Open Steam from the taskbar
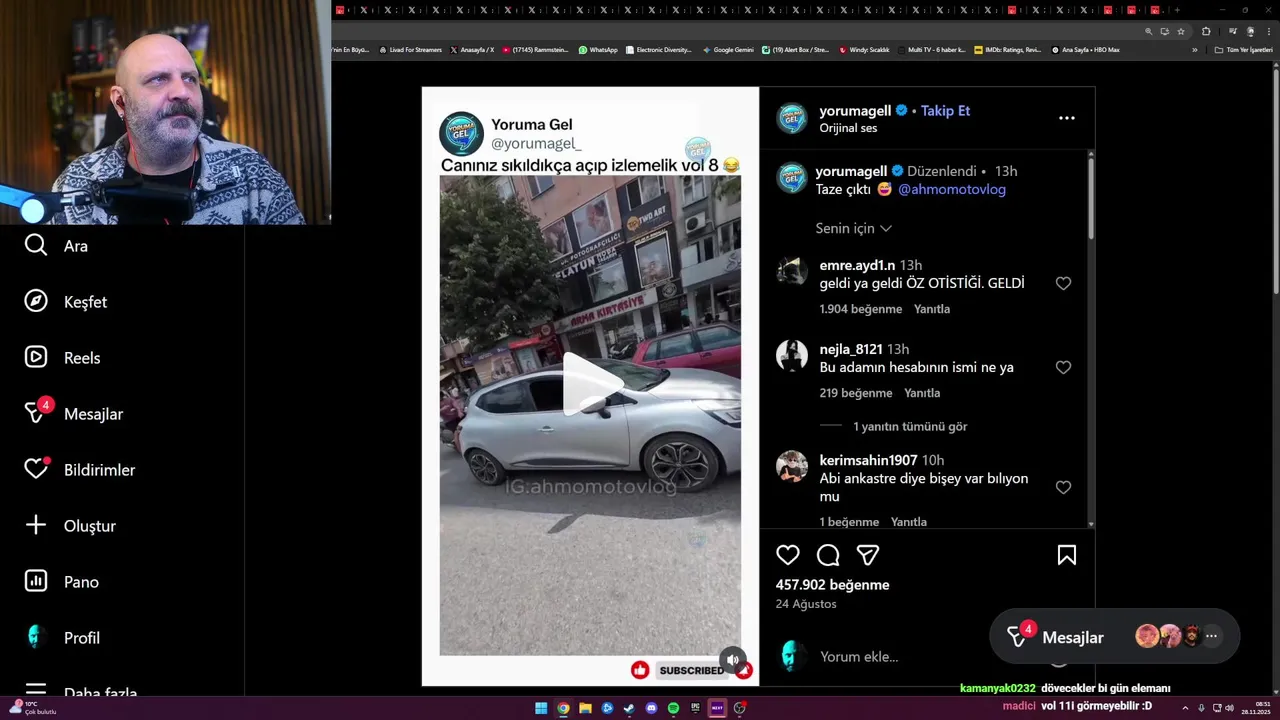 tap(629, 708)
